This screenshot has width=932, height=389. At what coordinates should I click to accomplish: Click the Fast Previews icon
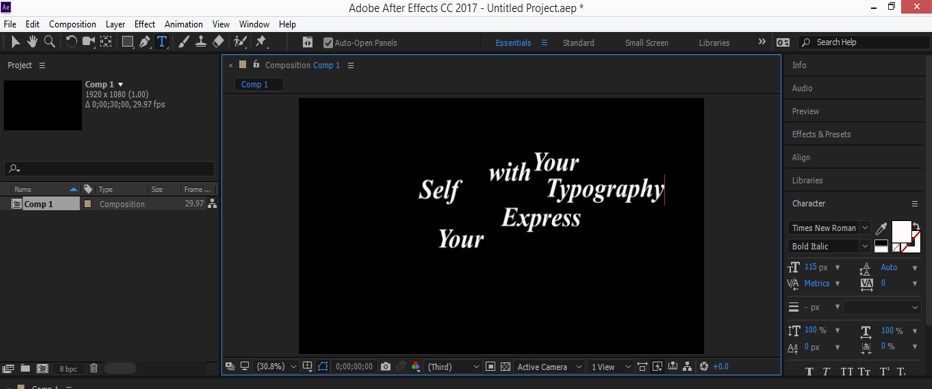(x=657, y=367)
